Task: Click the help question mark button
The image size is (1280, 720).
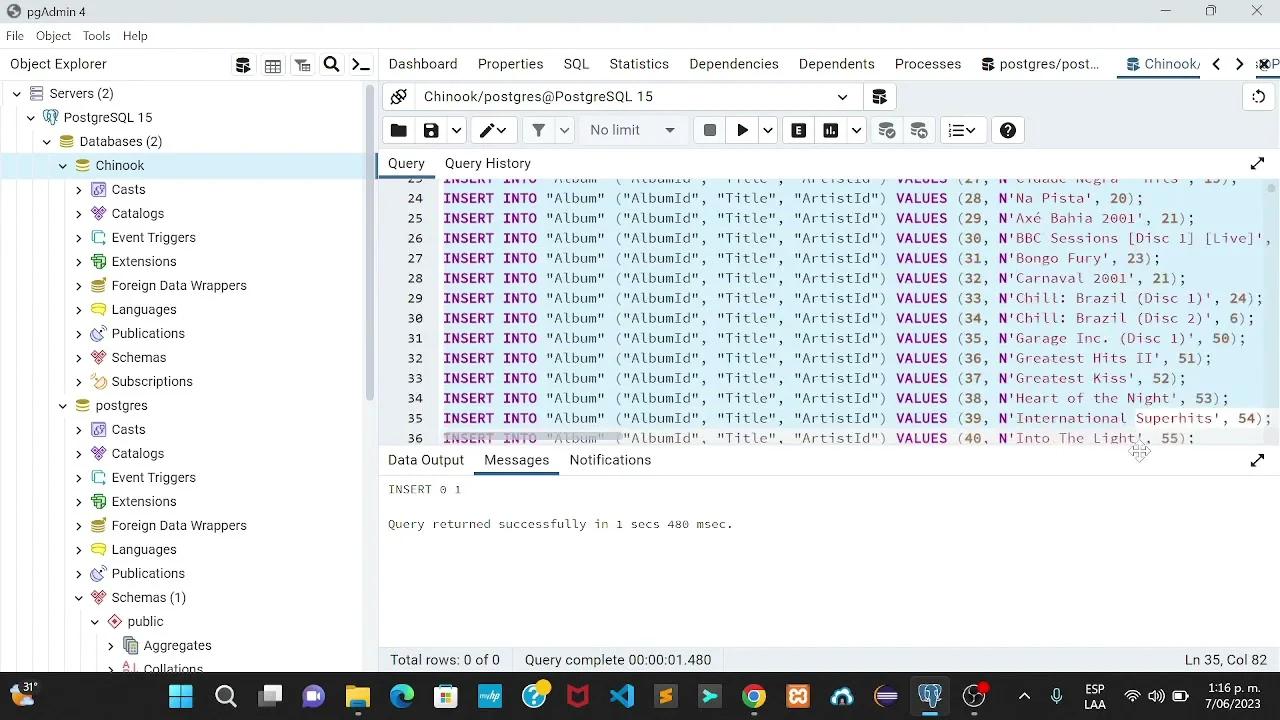Action: click(1007, 130)
